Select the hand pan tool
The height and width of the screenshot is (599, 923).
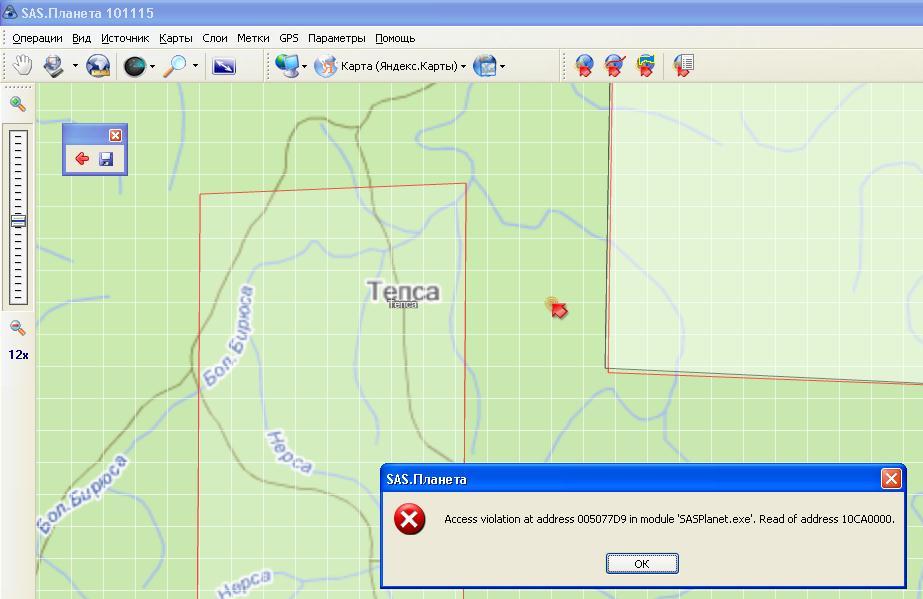coord(21,66)
